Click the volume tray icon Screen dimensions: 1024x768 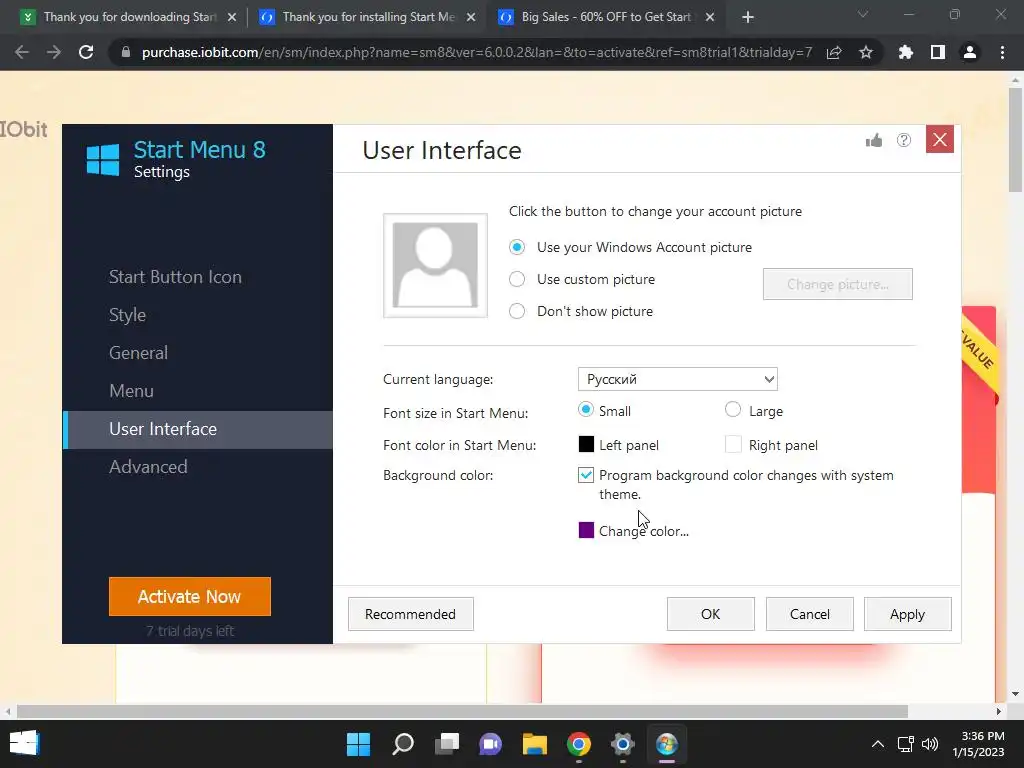click(930, 744)
